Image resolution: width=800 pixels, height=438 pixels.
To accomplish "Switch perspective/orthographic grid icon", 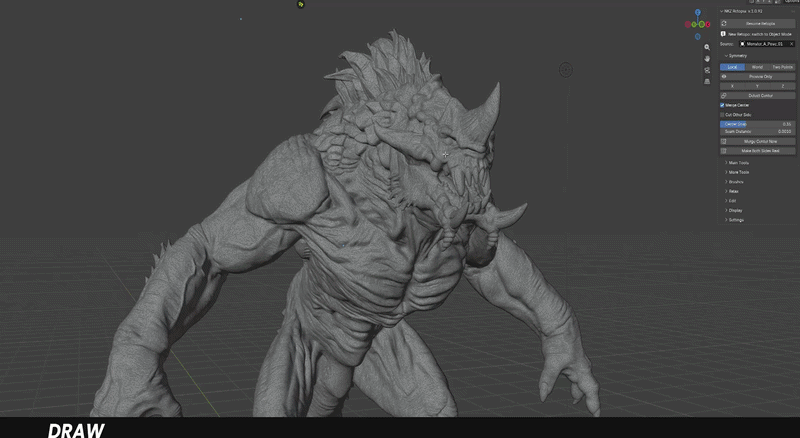I will [707, 82].
